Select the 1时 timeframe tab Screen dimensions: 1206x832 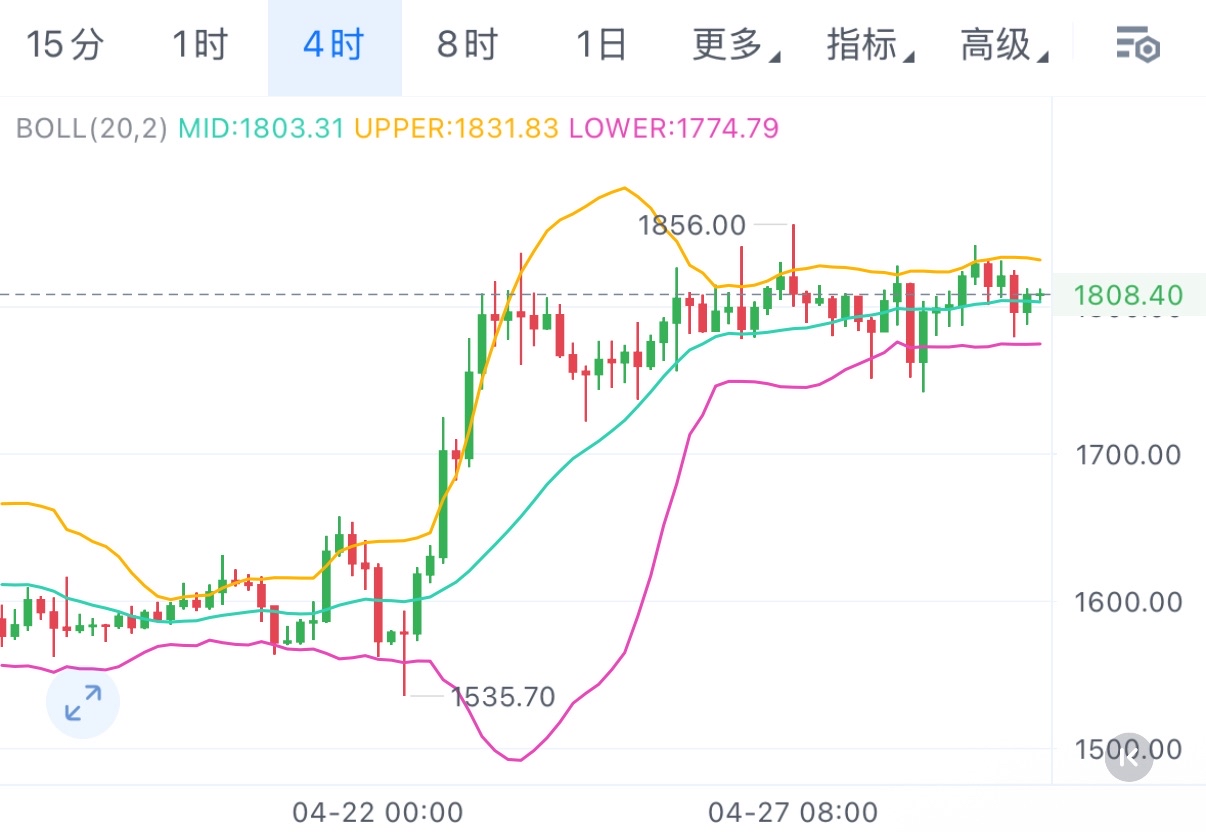(x=200, y=46)
